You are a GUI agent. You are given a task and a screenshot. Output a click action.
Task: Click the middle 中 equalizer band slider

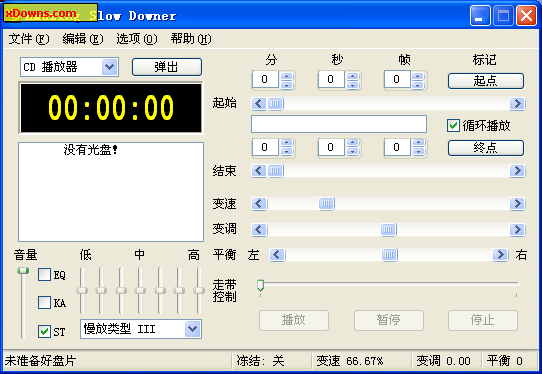pos(140,290)
